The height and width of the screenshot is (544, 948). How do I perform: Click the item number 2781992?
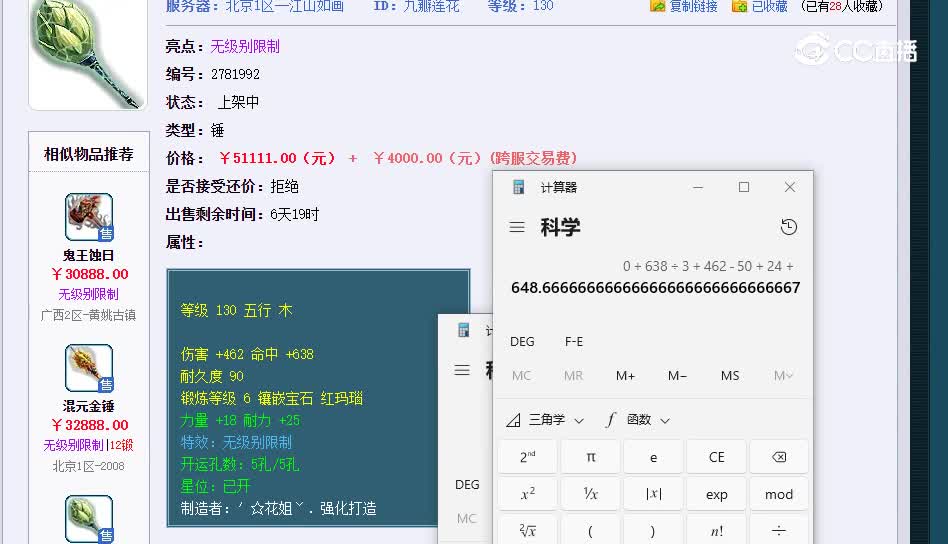click(235, 74)
